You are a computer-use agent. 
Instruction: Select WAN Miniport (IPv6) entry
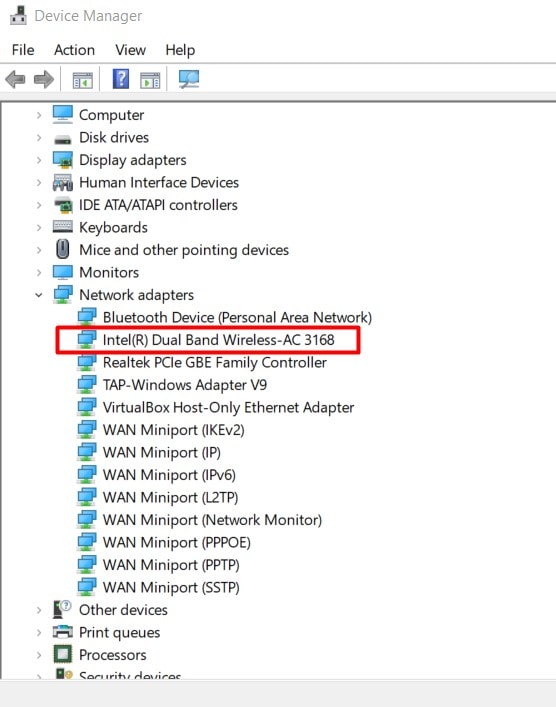(x=169, y=475)
